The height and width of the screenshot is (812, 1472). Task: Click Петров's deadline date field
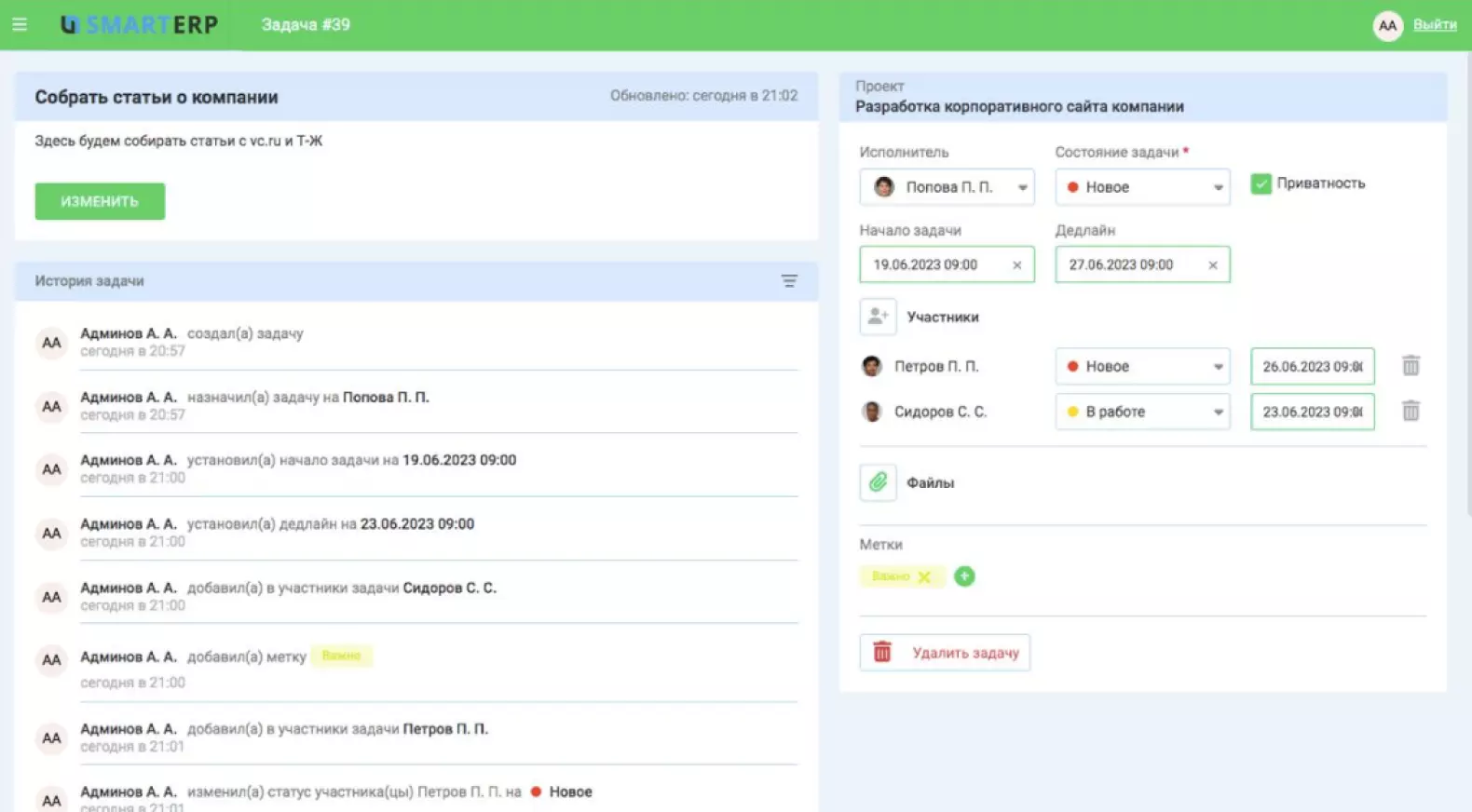[1312, 366]
